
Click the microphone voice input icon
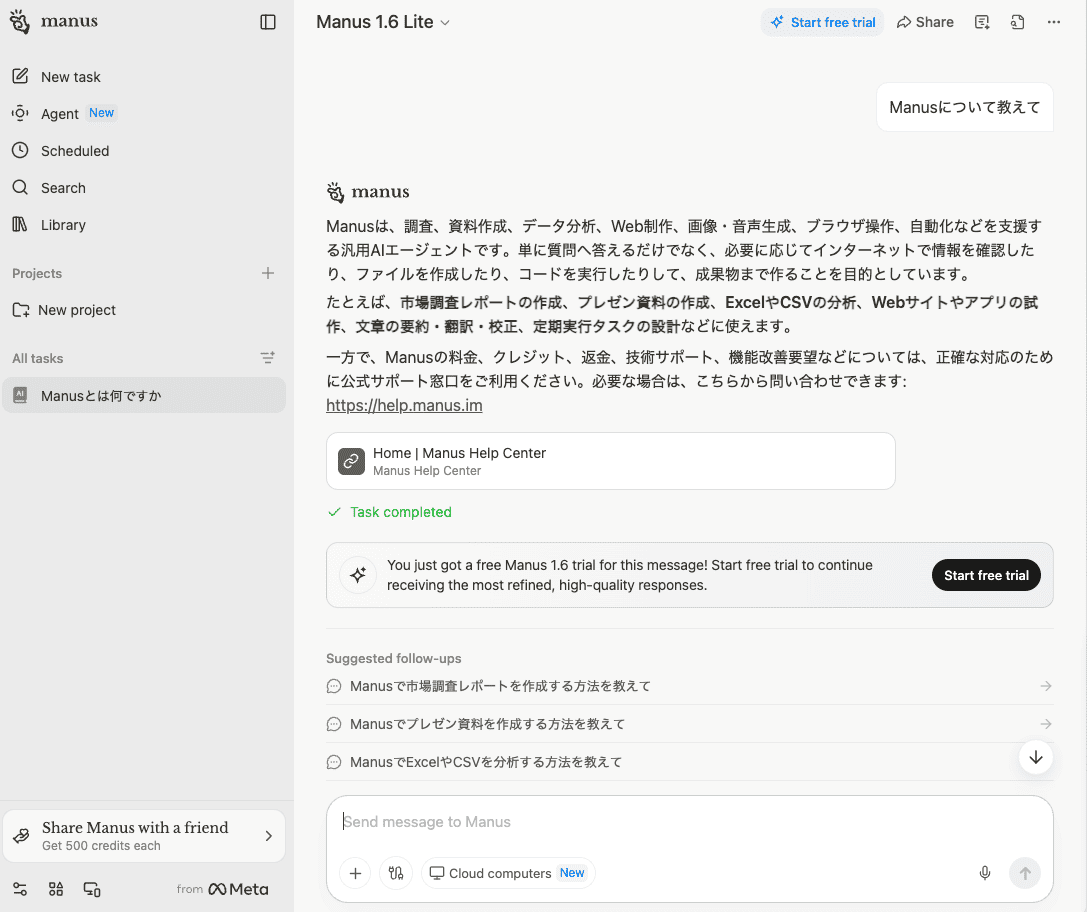coord(984,873)
